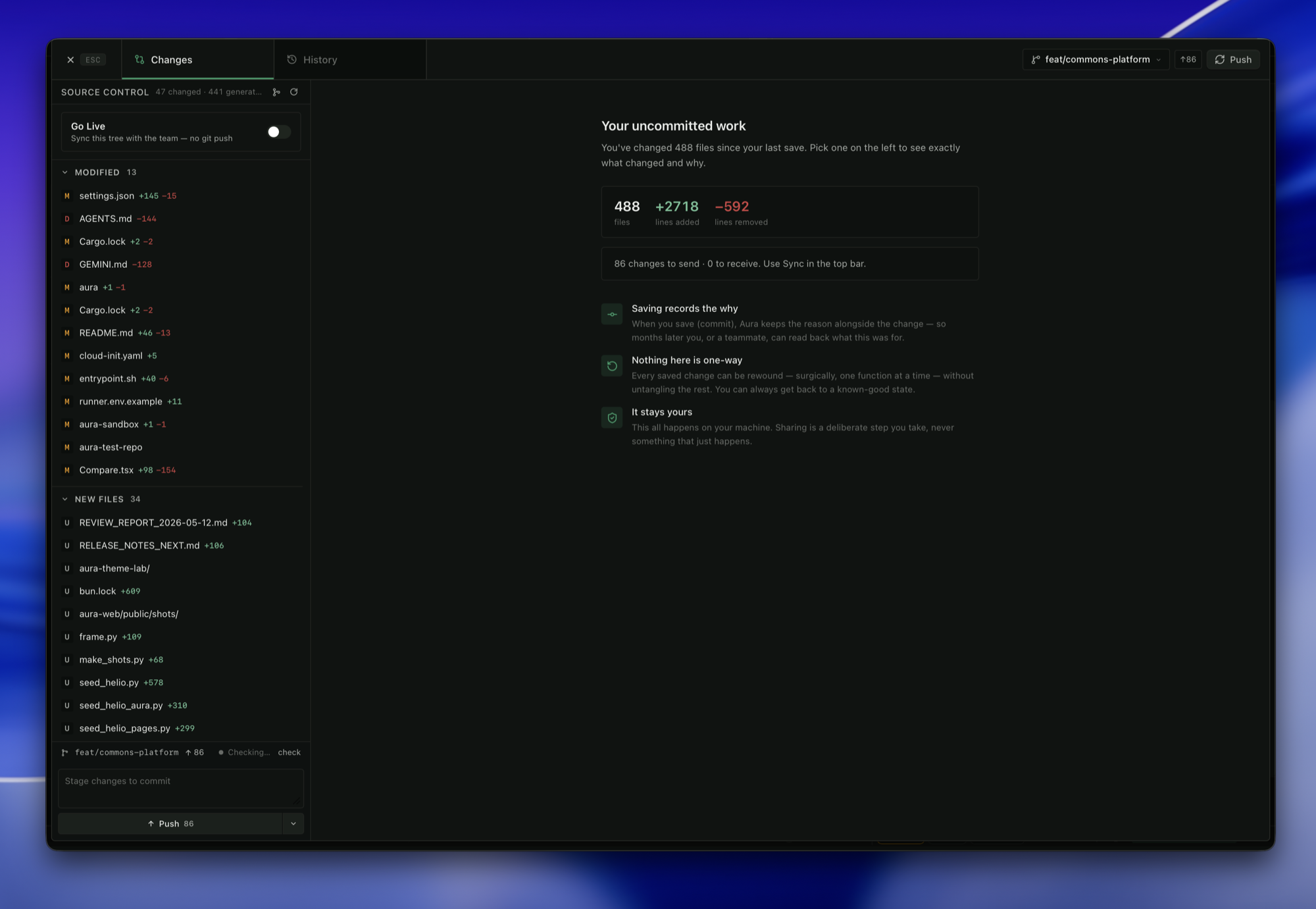Click the 86 changes to send notice

(790, 264)
